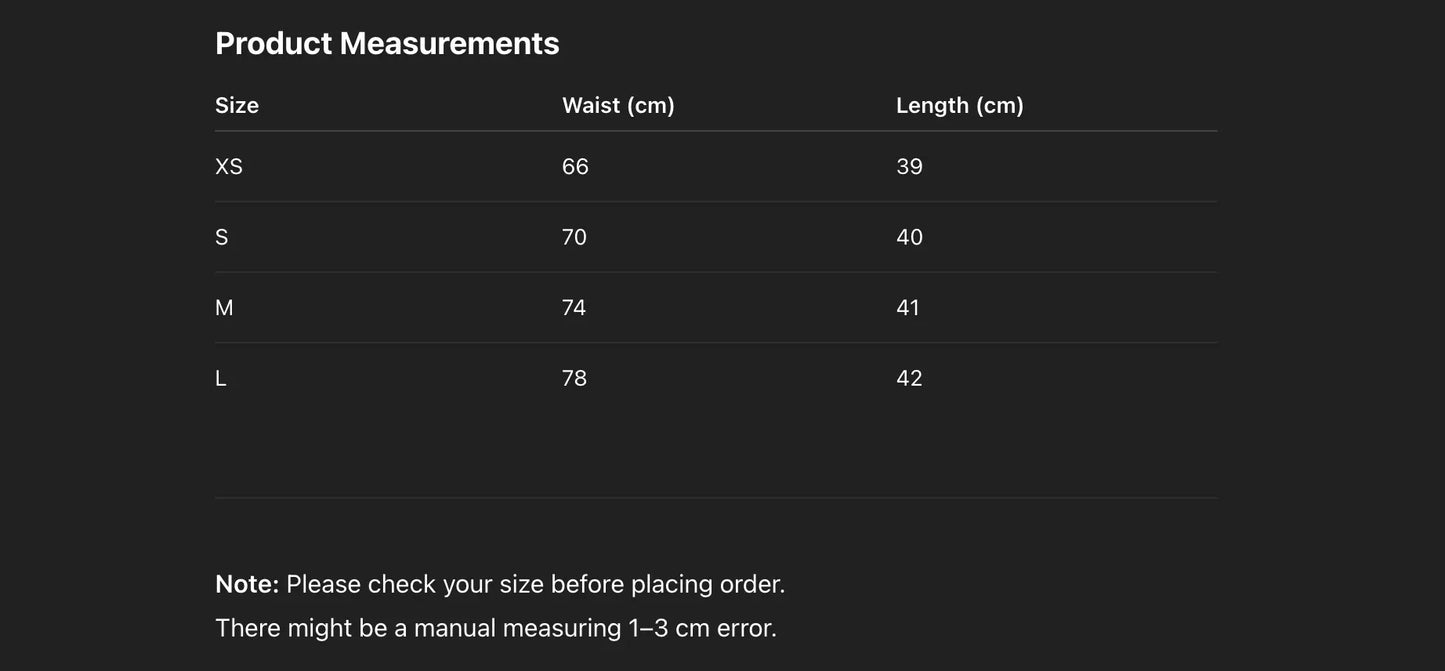Click length value 39 for XS
The width and height of the screenshot is (1445, 671).
(x=909, y=166)
